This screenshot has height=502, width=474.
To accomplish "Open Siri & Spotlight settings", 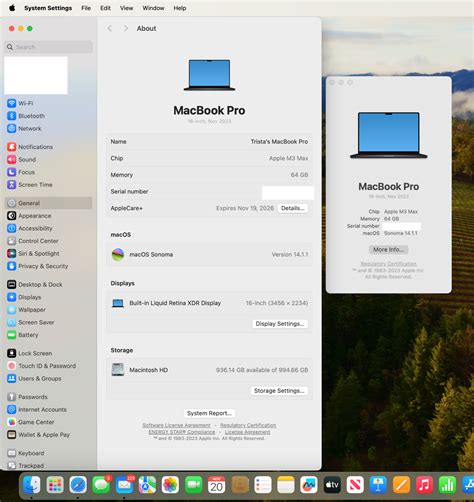I will (33, 254).
